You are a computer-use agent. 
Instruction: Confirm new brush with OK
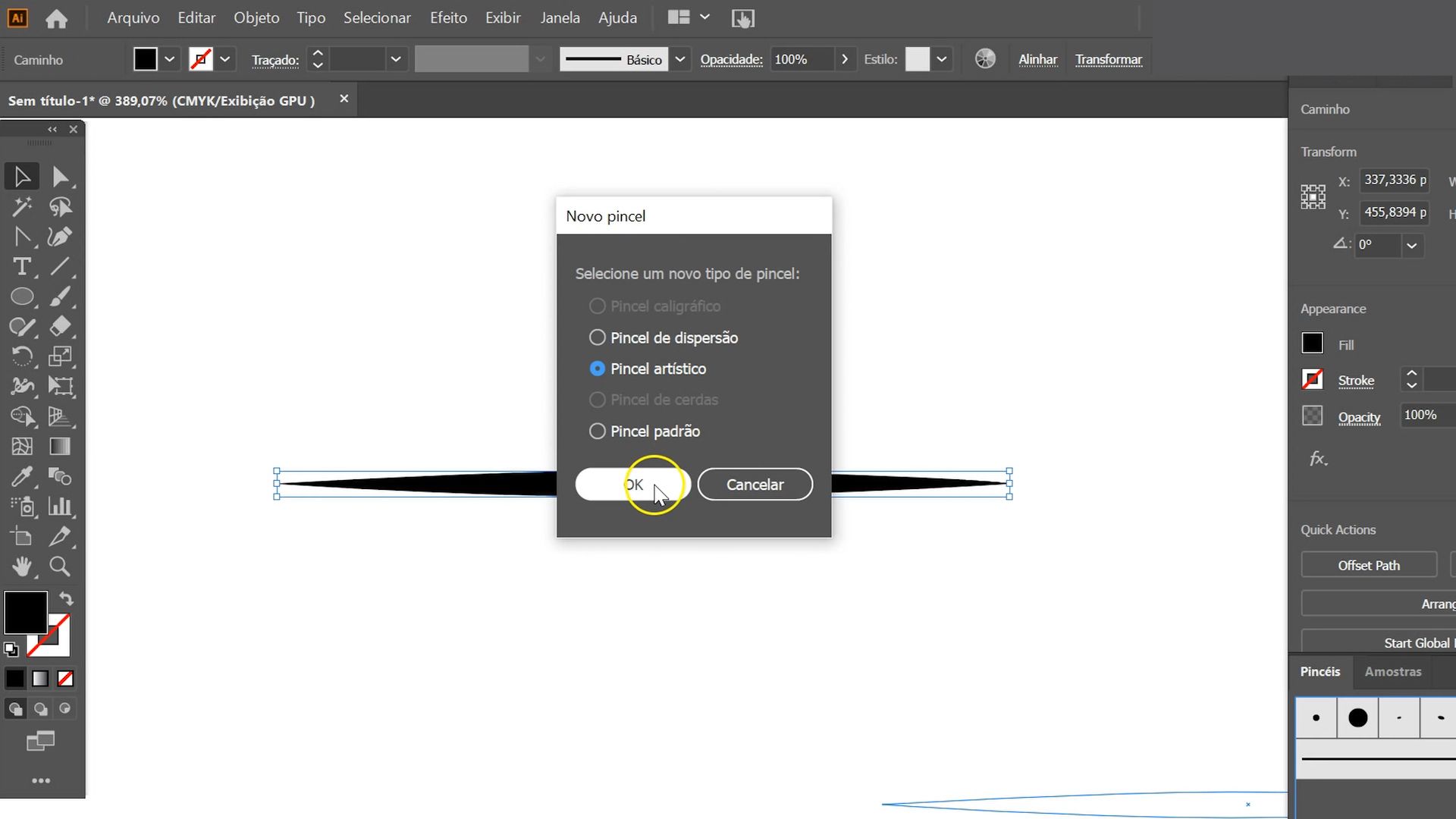tap(632, 485)
